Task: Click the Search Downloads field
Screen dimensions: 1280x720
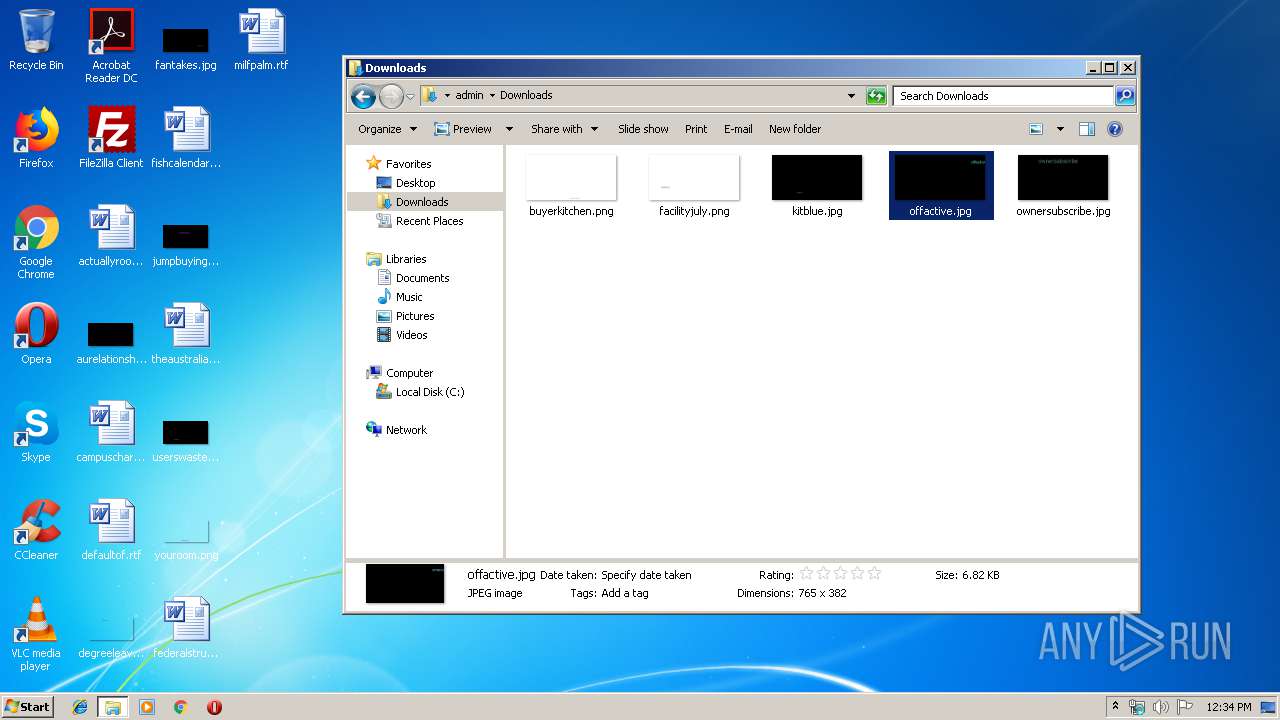Action: coord(1003,96)
